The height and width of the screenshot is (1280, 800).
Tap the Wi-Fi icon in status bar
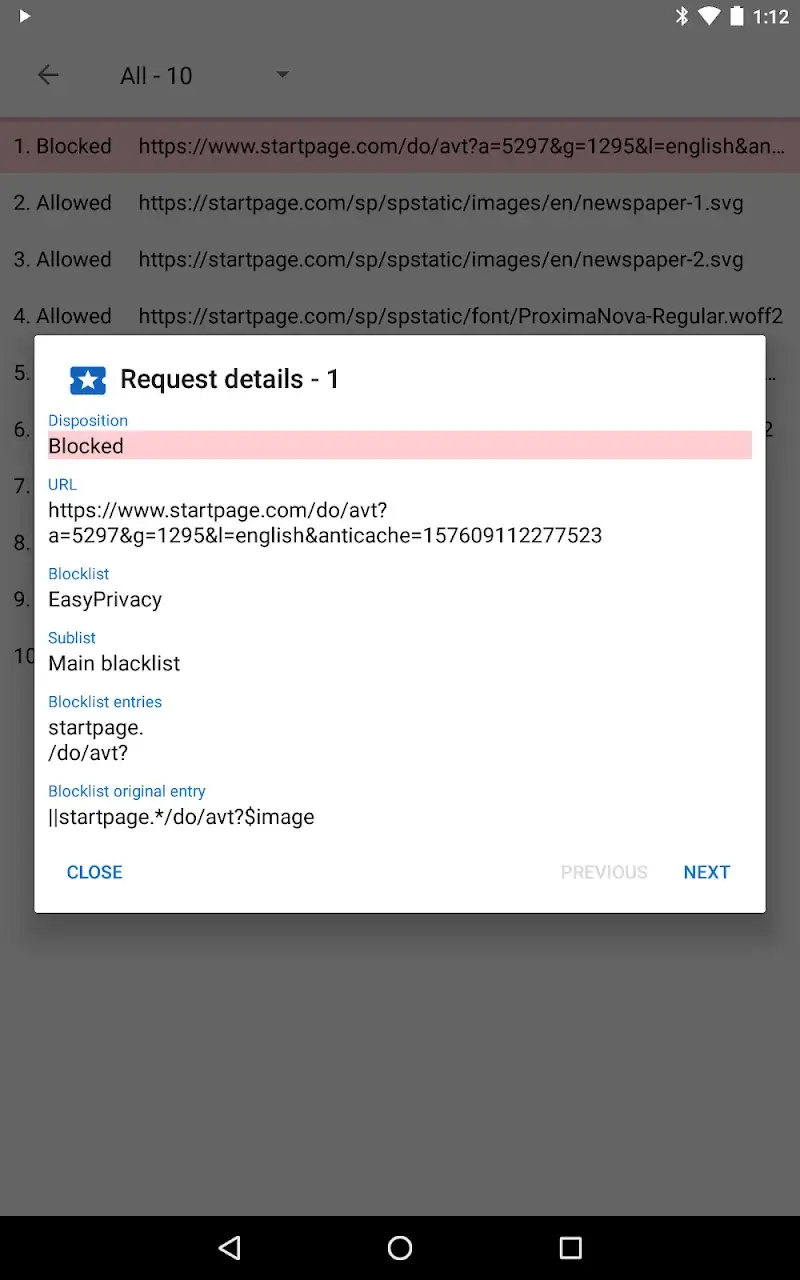708,16
